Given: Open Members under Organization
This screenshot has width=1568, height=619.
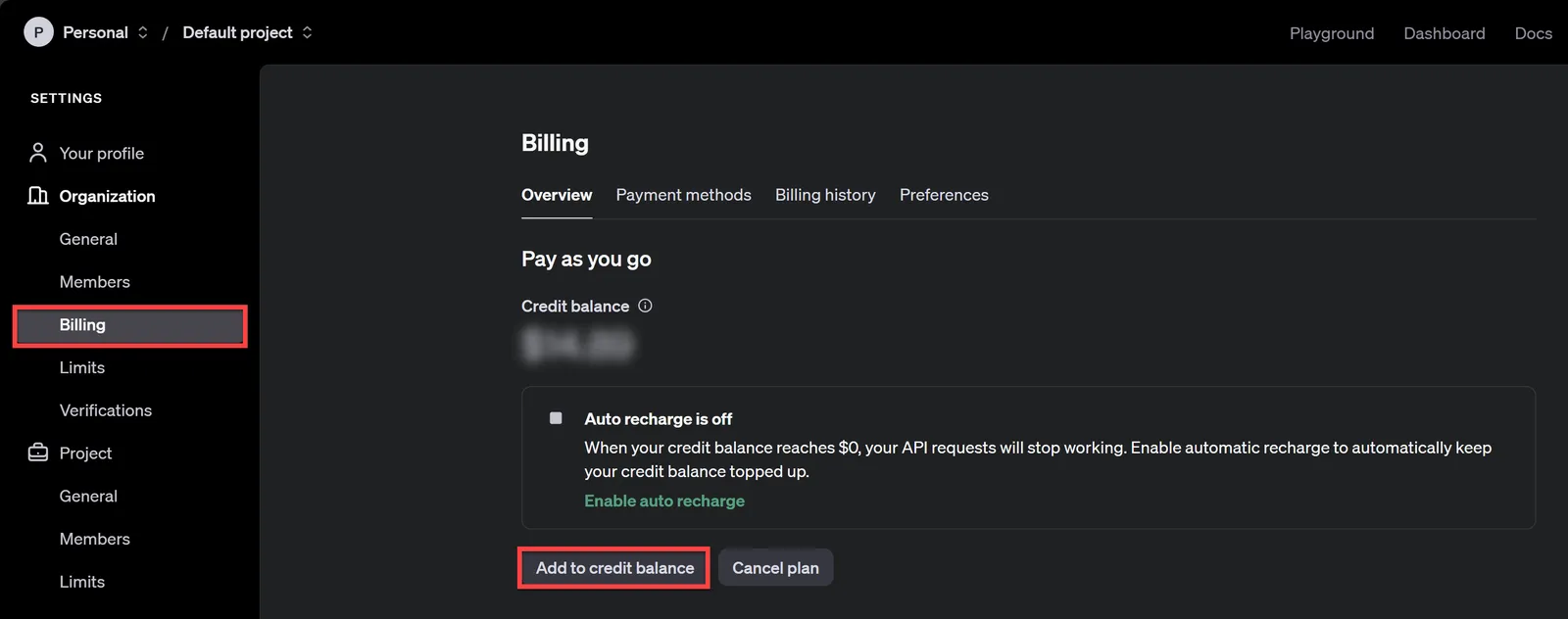Looking at the screenshot, I should tap(94, 282).
